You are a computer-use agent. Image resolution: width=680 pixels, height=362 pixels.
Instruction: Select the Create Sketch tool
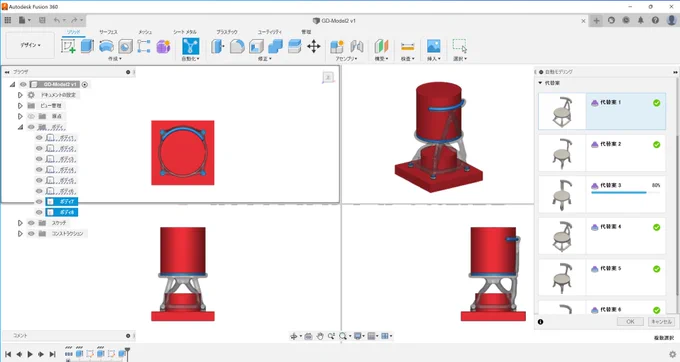(69, 46)
